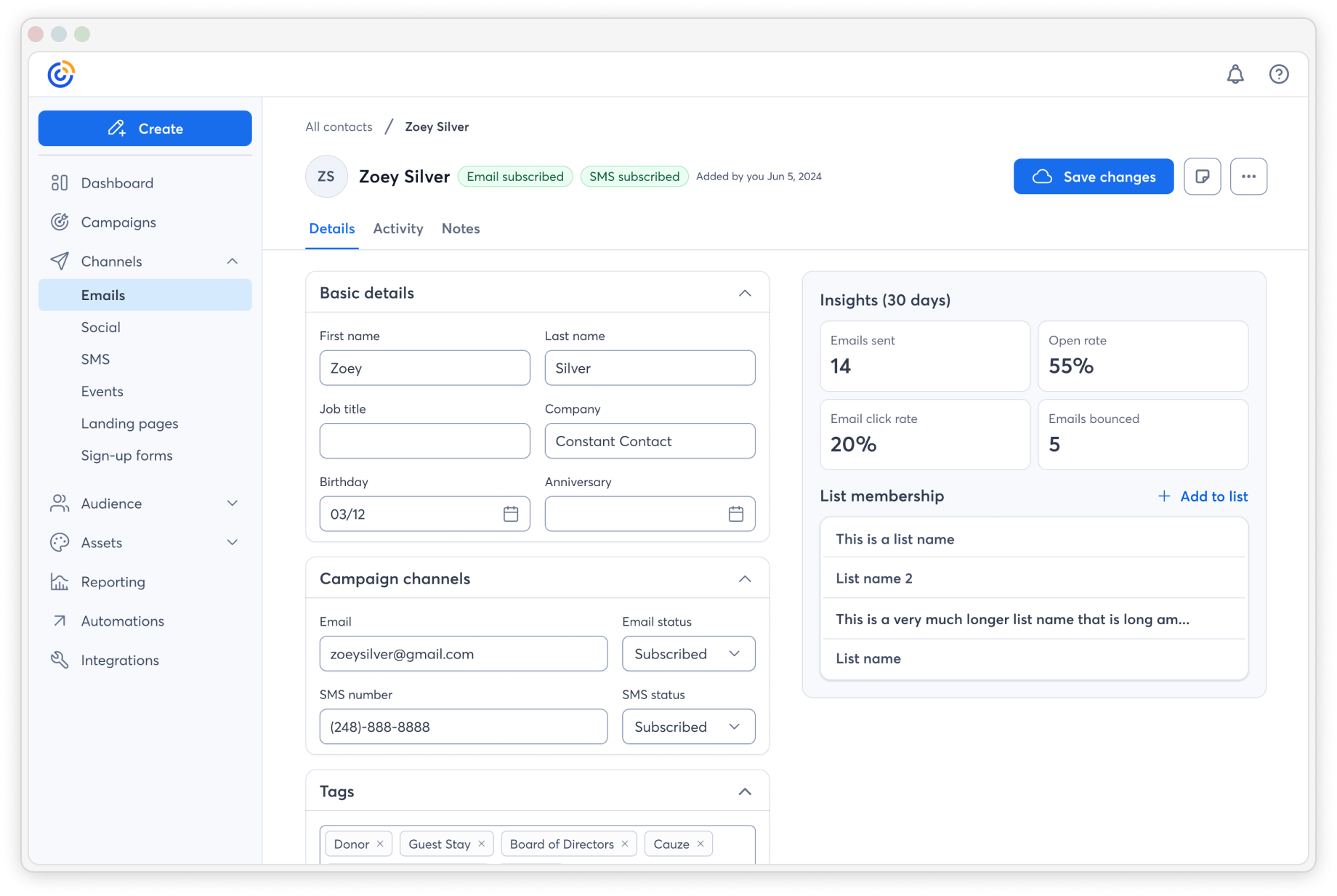
Task: Select the Campaigns sidebar icon
Action: coord(60,222)
